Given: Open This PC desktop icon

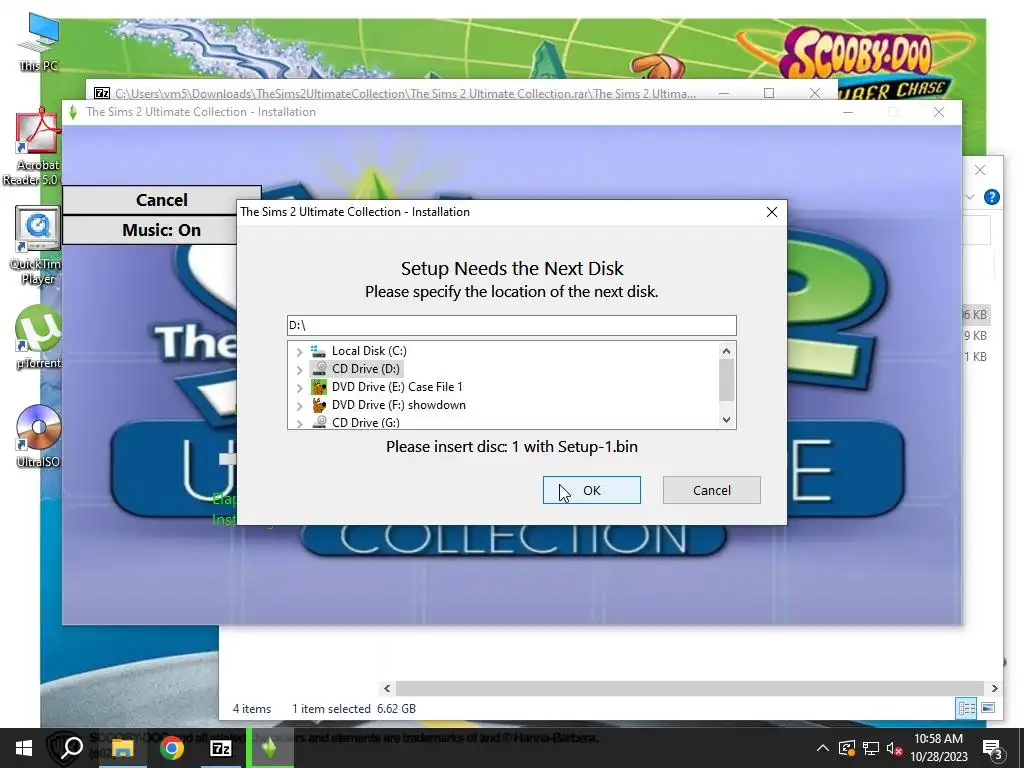Looking at the screenshot, I should click(x=39, y=42).
